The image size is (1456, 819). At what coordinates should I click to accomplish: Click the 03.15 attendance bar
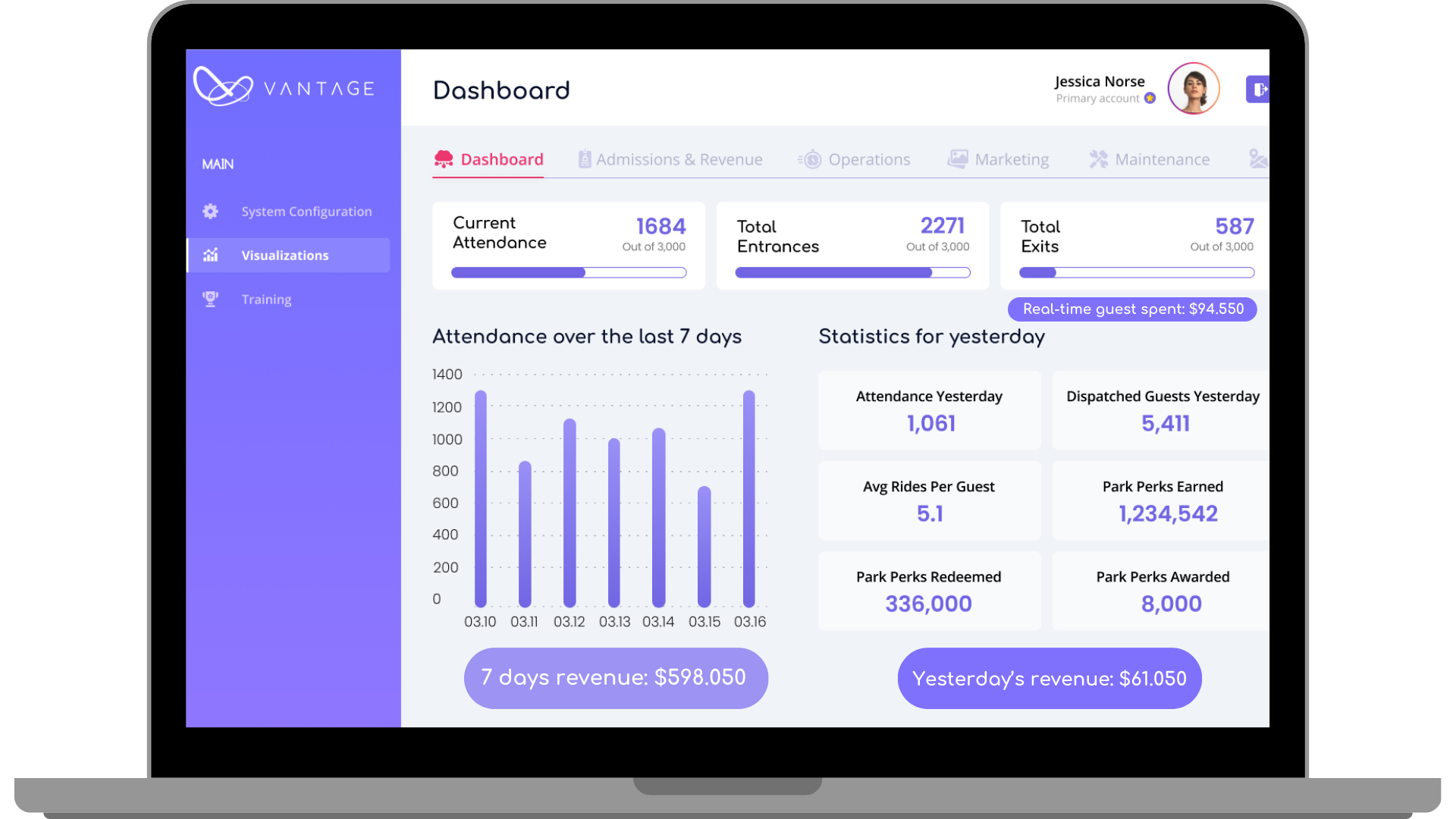[704, 547]
